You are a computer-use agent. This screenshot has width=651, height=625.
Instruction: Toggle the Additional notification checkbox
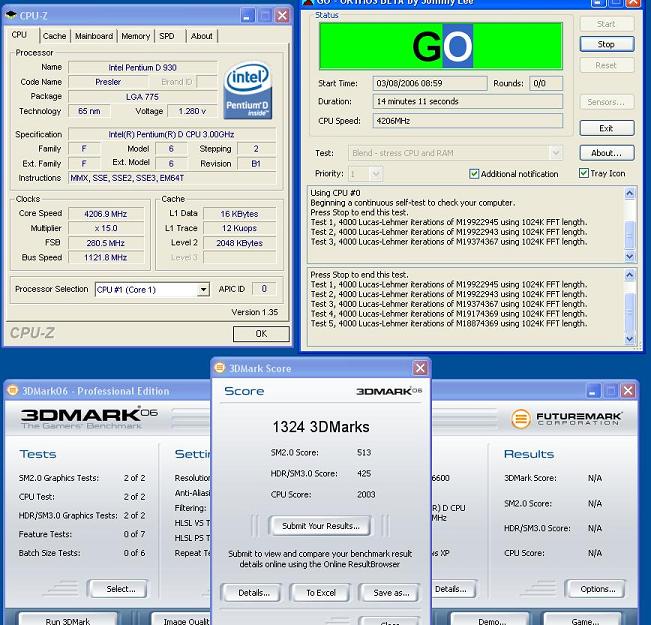point(474,174)
